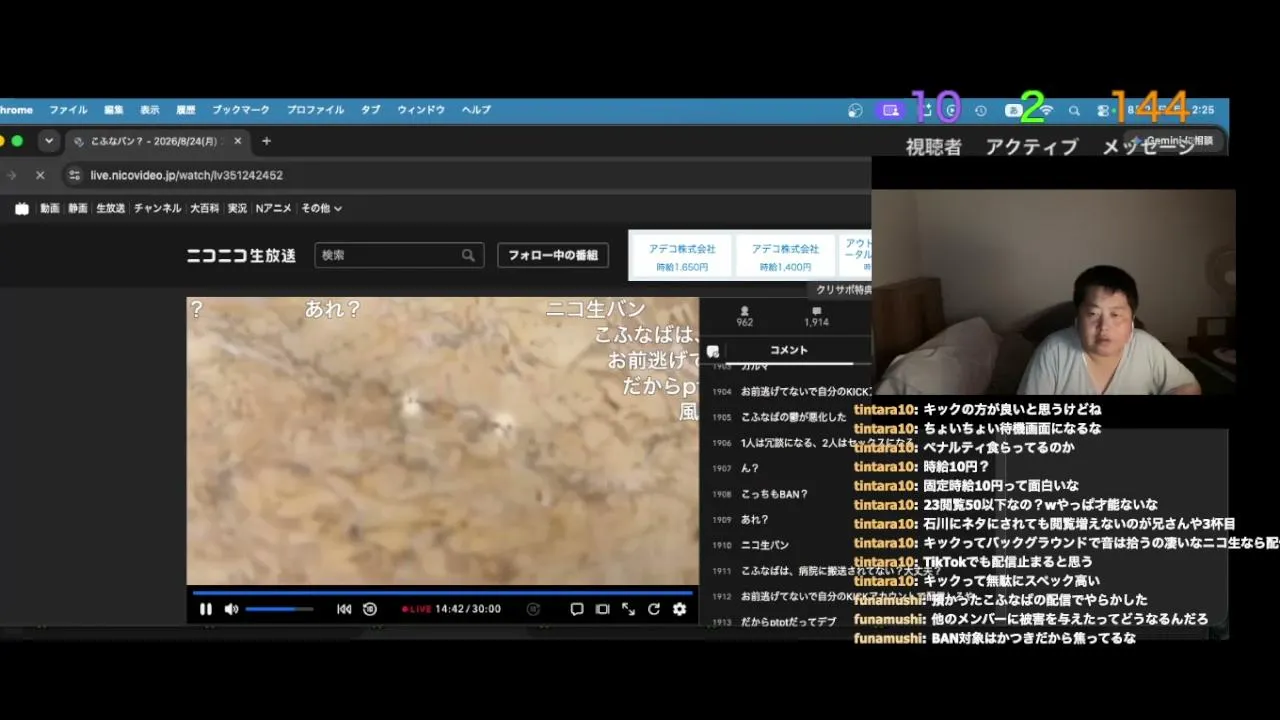Open the Nアニメ link
1280x720 pixels.
coord(274,208)
